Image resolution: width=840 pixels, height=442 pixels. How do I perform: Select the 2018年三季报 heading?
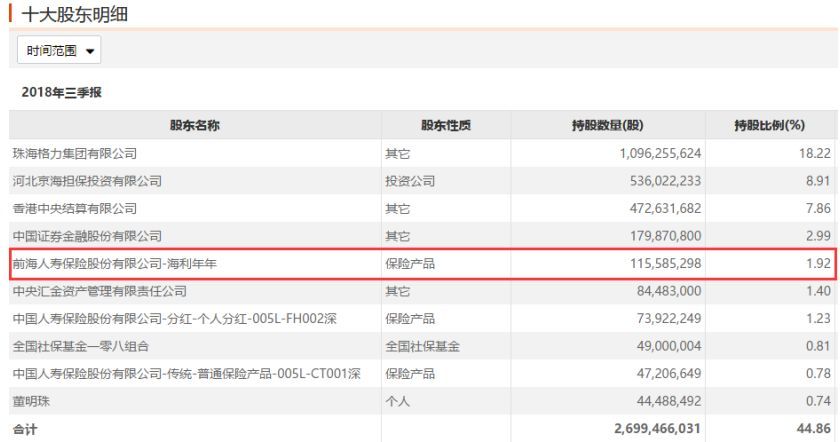point(62,92)
